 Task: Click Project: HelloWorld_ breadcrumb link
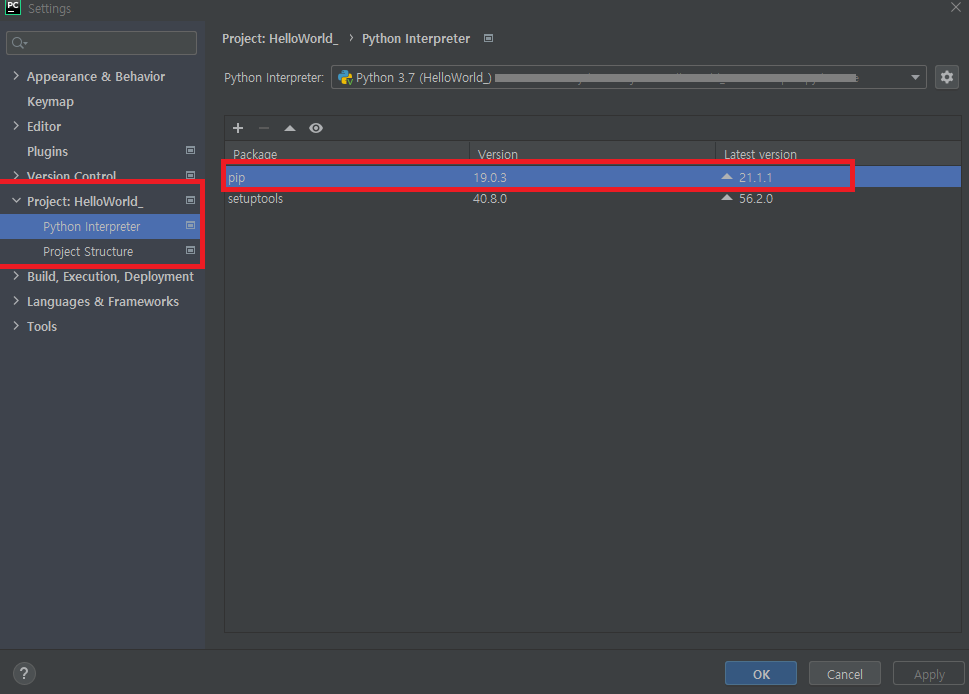[x=280, y=38]
